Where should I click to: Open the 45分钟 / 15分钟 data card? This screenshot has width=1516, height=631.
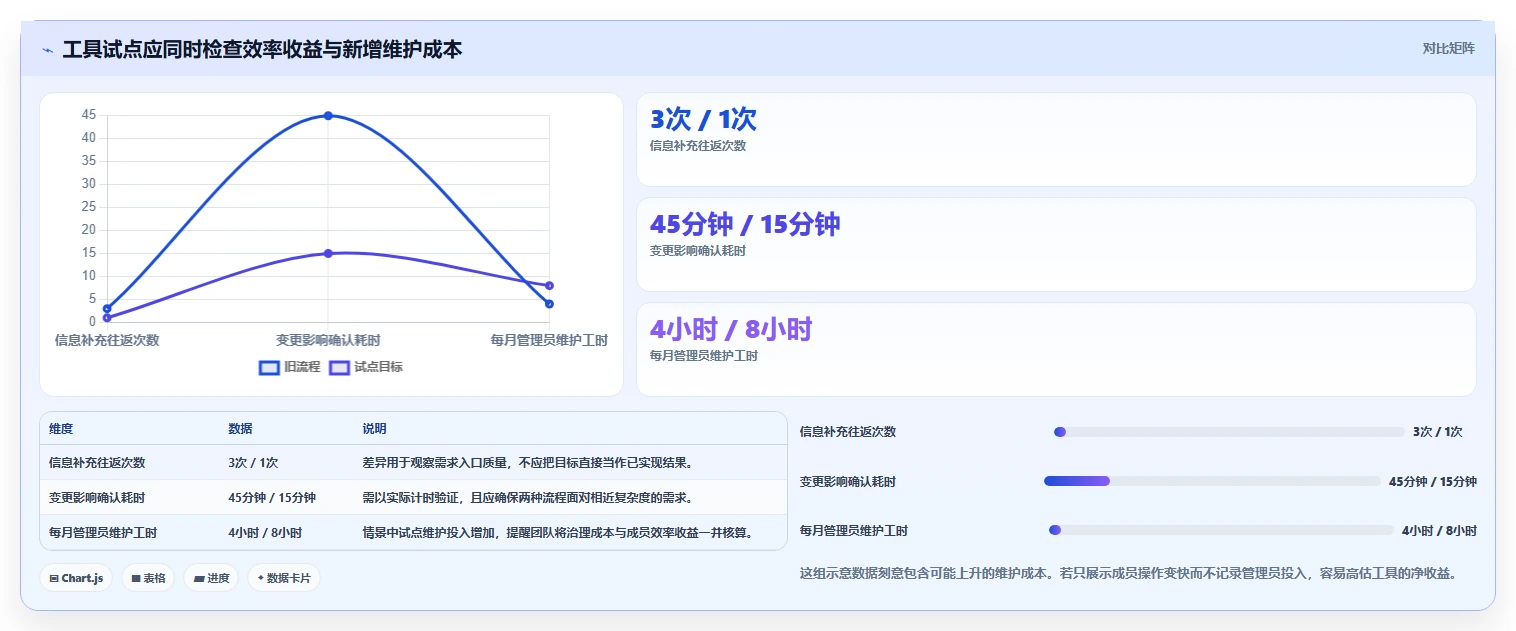click(1056, 245)
